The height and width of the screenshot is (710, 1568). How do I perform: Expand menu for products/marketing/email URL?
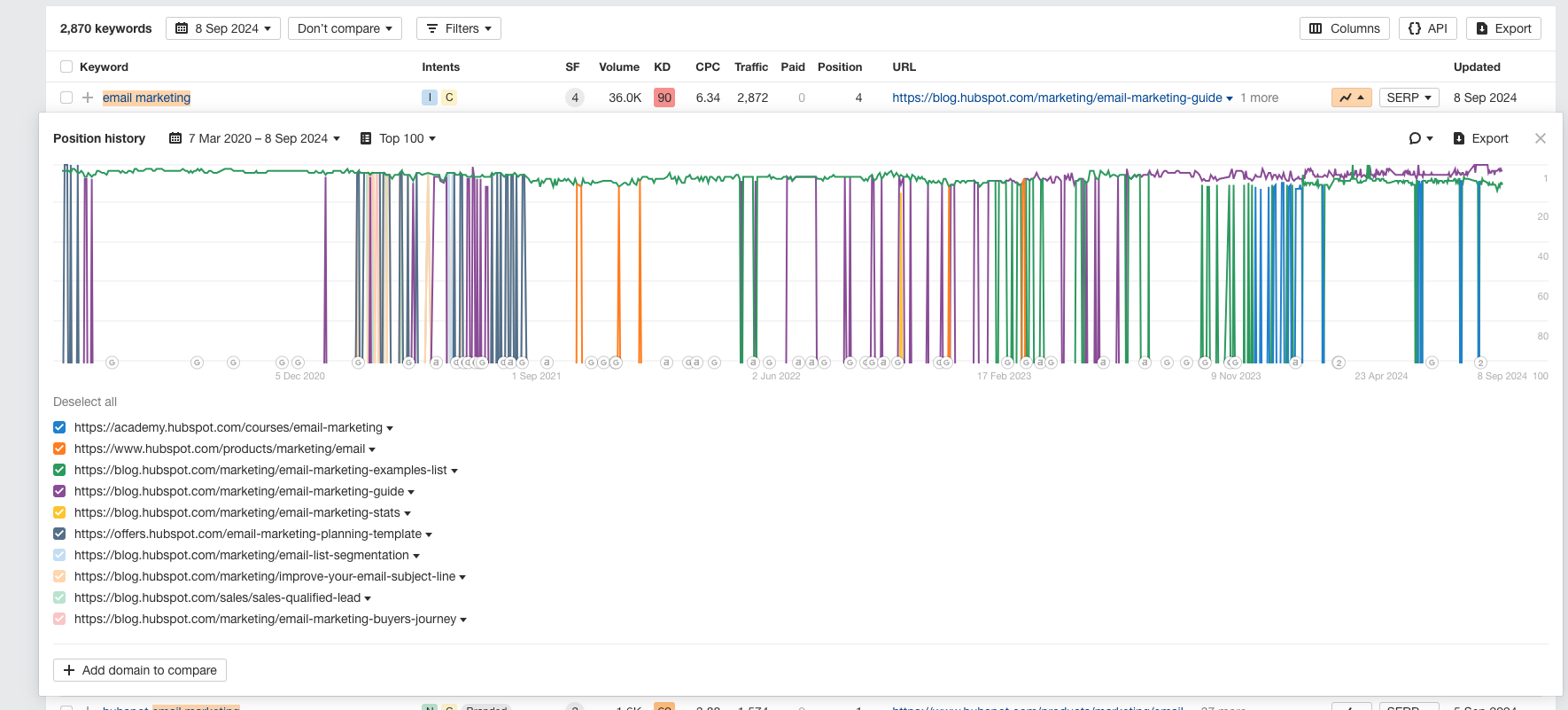(x=372, y=449)
